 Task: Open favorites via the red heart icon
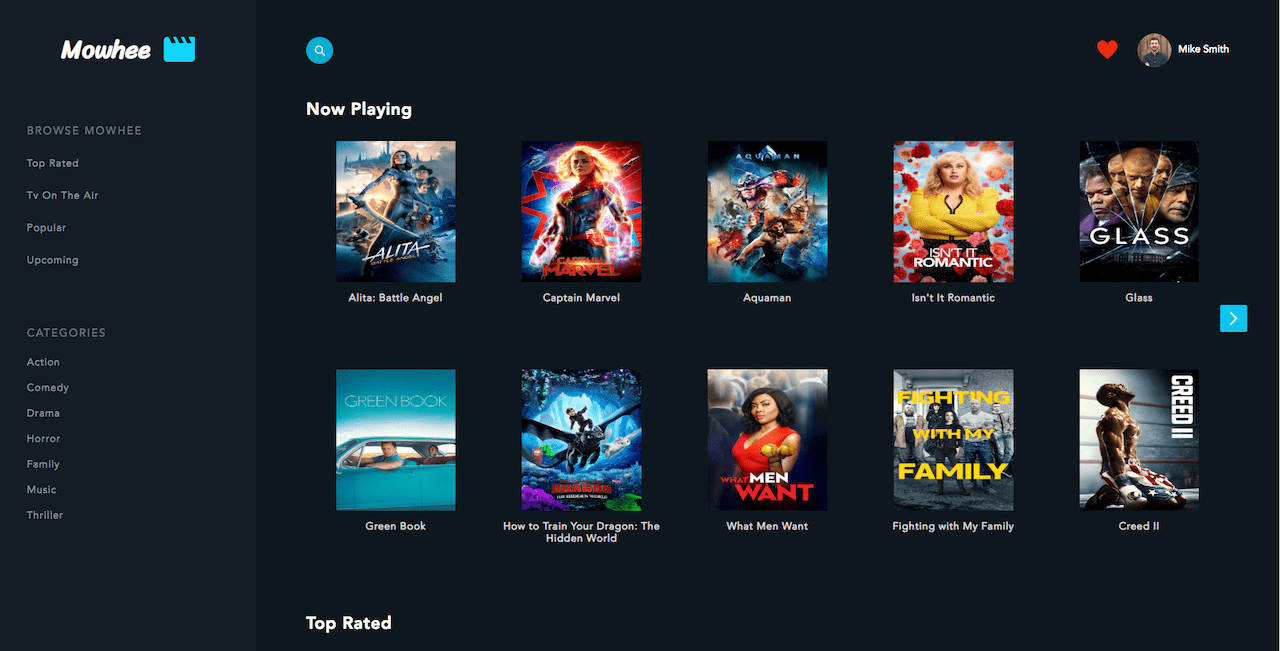pyautogui.click(x=1107, y=49)
